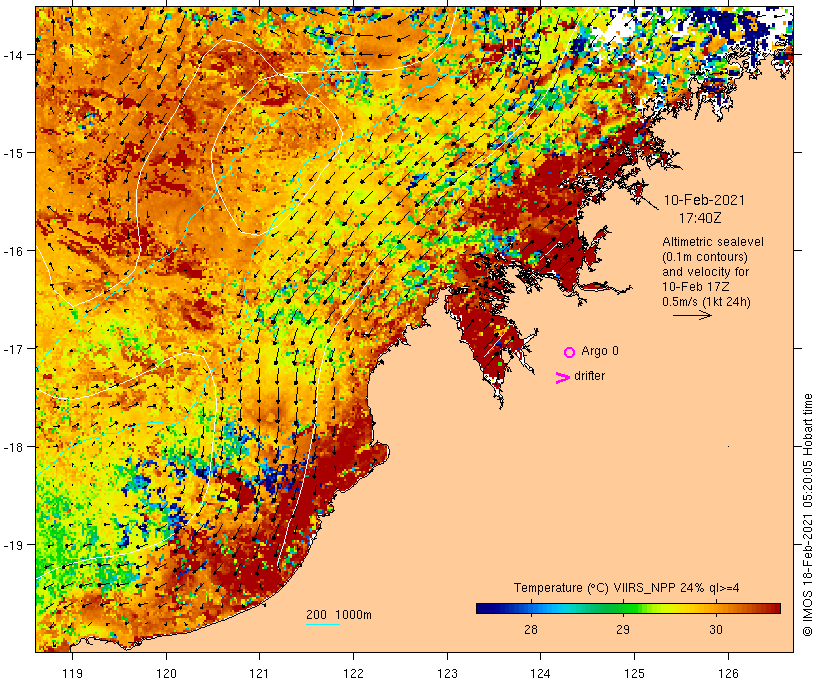Select the '17:40Z' time text
This screenshot has height=680, width=820.
[x=700, y=218]
